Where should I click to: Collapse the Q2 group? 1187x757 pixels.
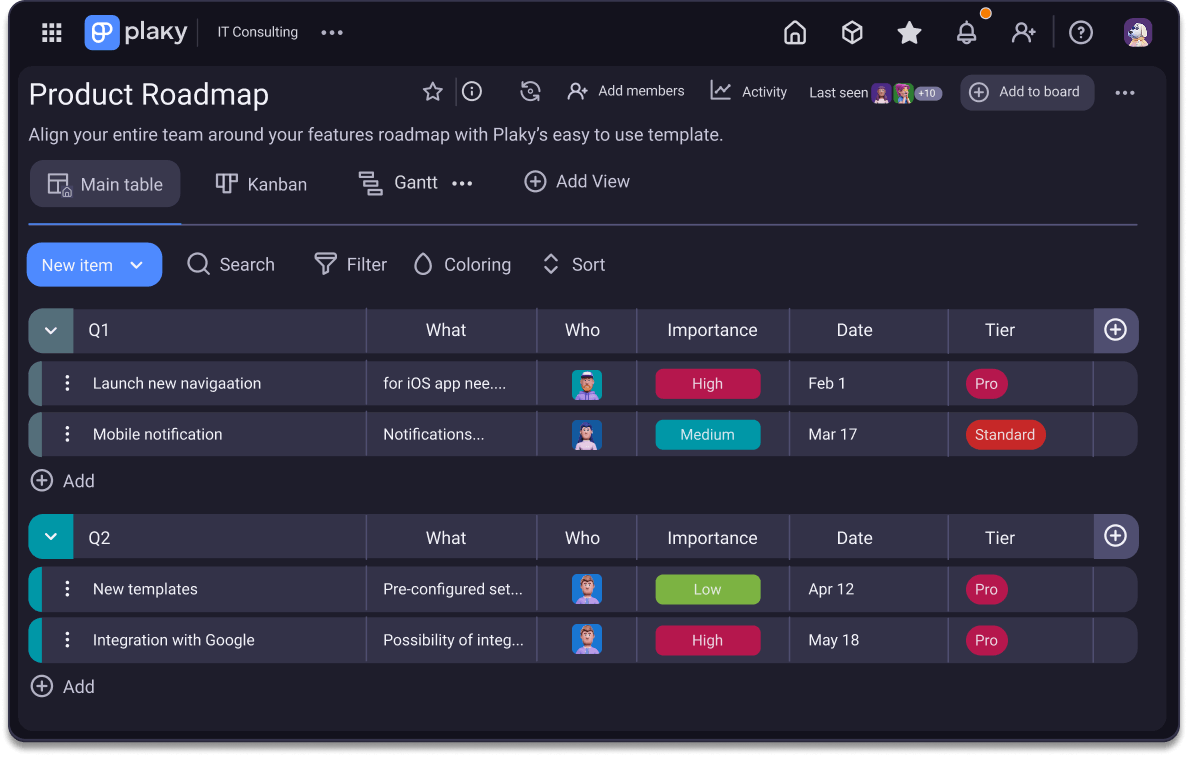click(x=51, y=537)
